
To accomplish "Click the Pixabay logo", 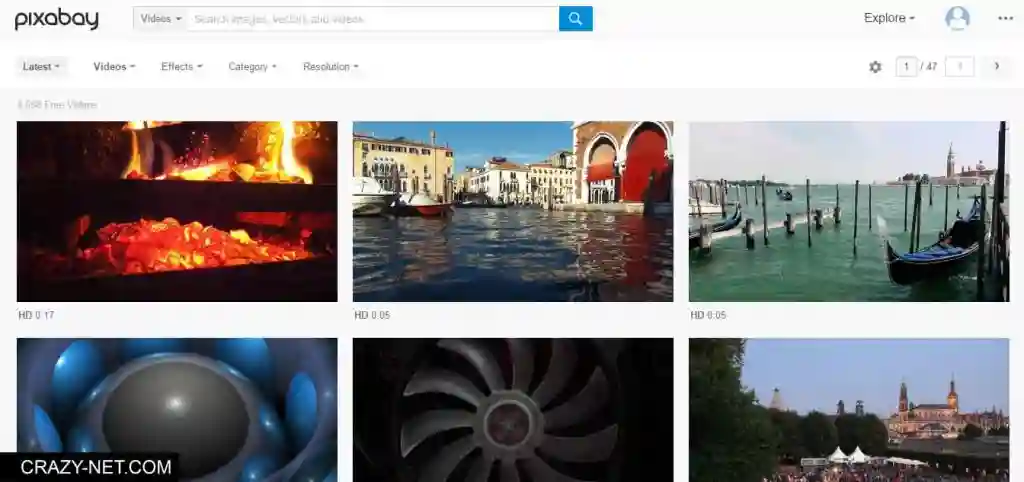I will tap(57, 20).
